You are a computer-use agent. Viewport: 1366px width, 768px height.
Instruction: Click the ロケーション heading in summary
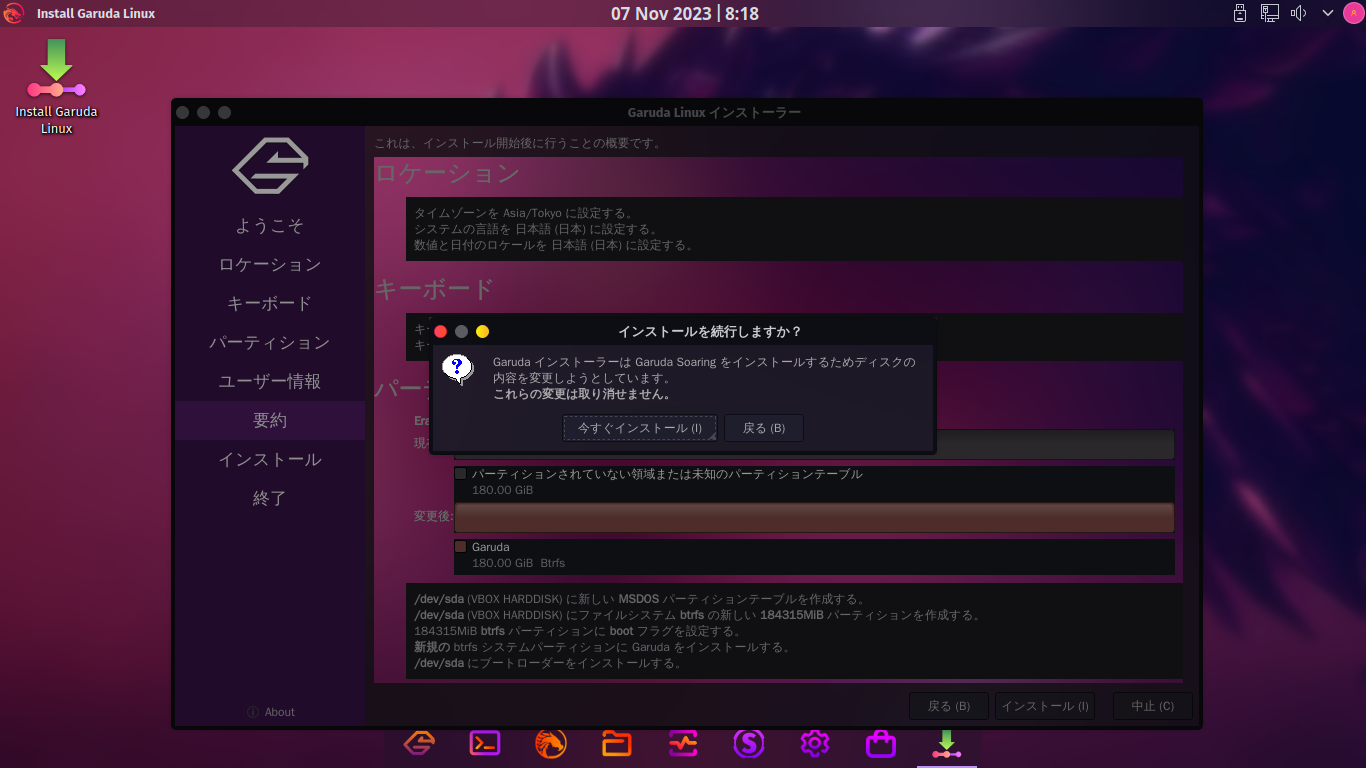pyautogui.click(x=447, y=173)
